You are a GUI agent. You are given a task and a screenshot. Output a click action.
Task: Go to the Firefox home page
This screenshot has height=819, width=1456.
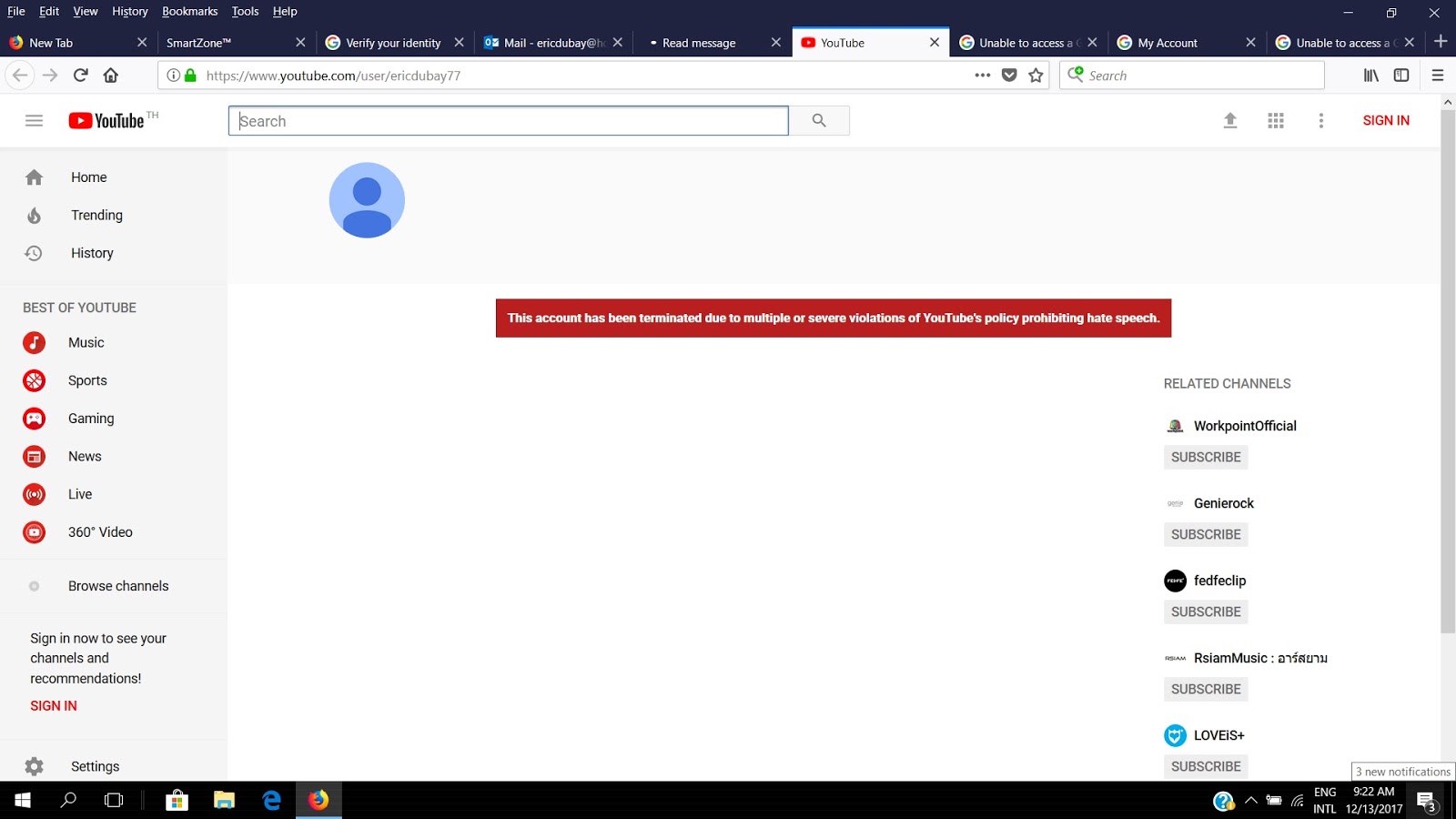click(x=111, y=76)
